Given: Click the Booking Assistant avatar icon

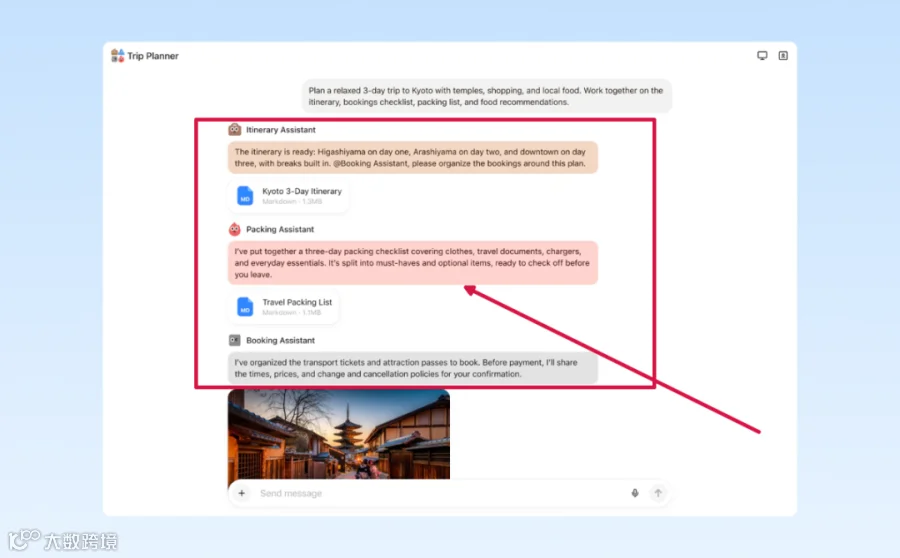Looking at the screenshot, I should [235, 340].
